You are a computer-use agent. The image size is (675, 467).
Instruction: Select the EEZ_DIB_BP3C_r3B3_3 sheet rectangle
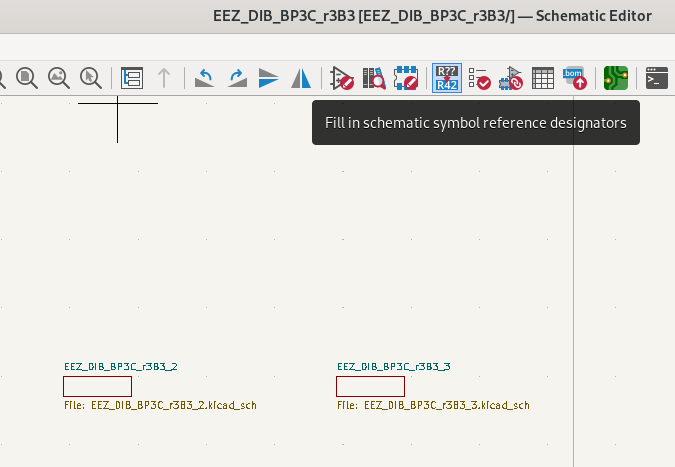(370, 386)
